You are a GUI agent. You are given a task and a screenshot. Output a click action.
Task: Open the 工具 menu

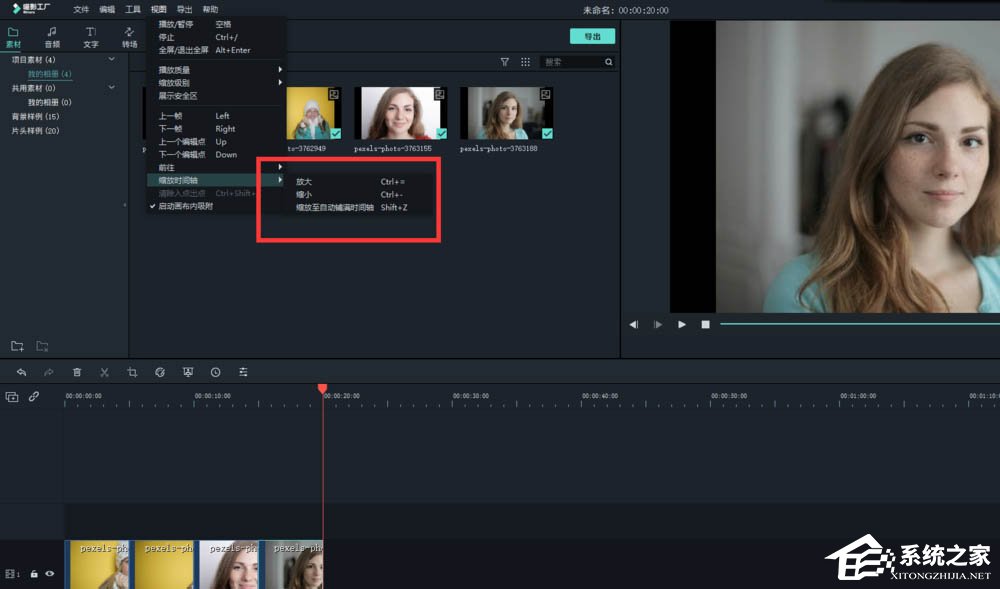tap(133, 10)
